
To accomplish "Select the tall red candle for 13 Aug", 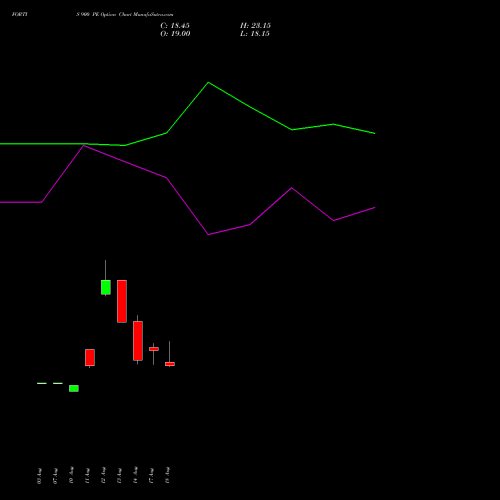I will (122, 301).
